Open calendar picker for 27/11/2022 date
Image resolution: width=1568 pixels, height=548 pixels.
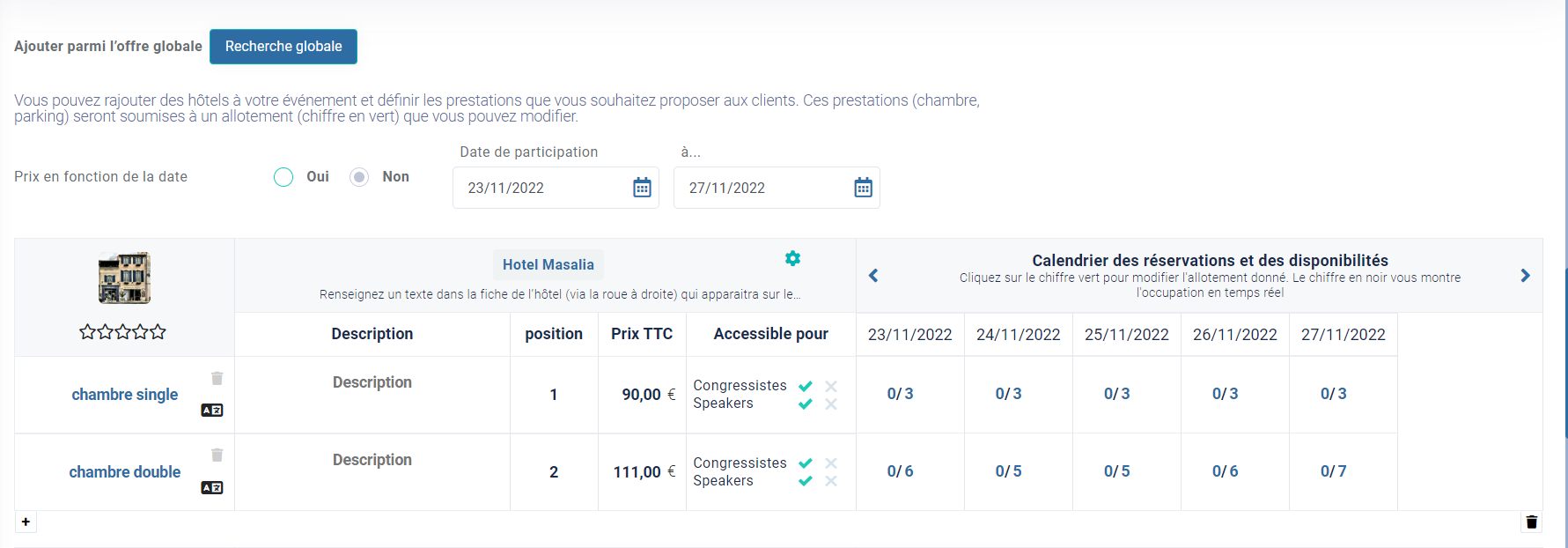[x=863, y=188]
